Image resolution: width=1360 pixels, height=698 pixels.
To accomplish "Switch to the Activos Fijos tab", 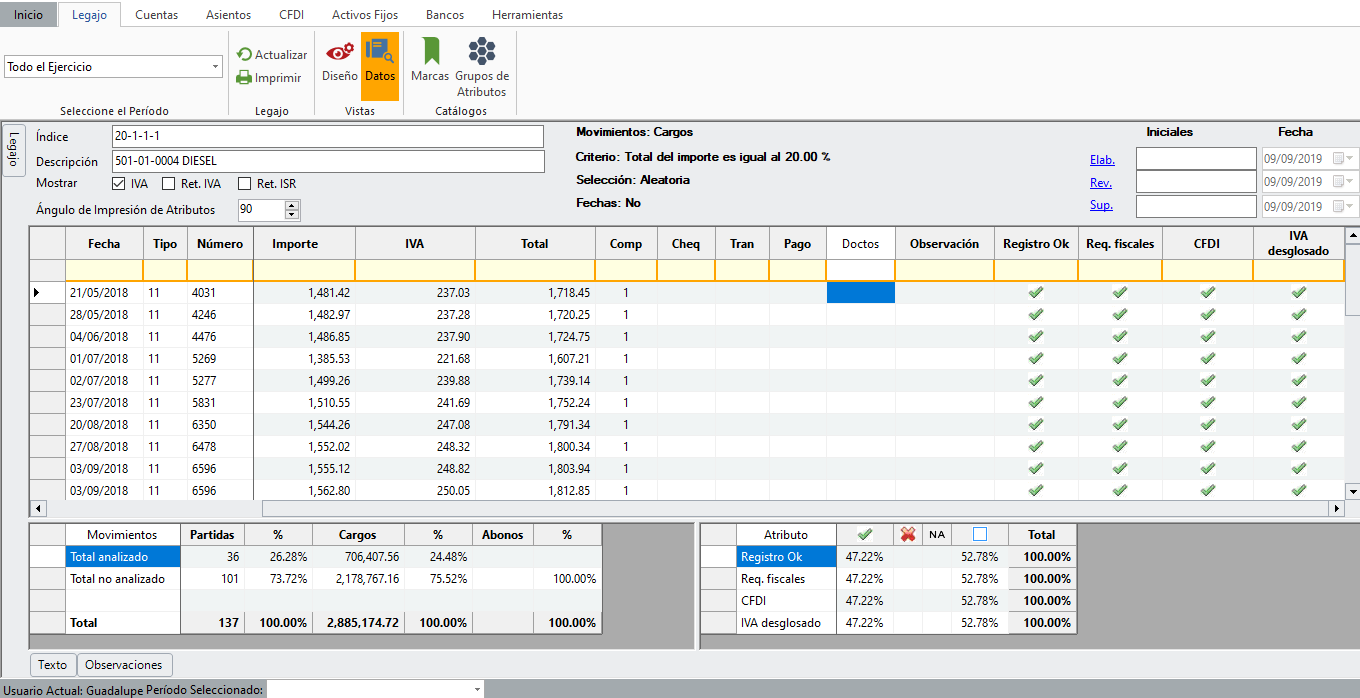I will (x=364, y=15).
